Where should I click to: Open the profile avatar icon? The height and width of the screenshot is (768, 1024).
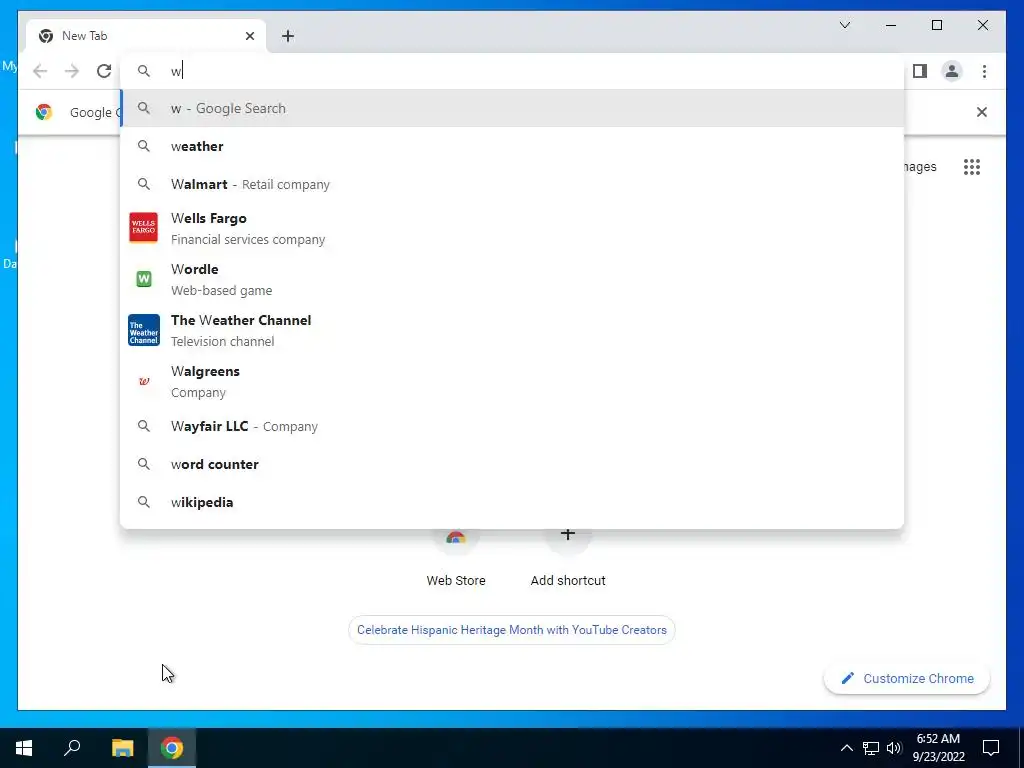952,71
